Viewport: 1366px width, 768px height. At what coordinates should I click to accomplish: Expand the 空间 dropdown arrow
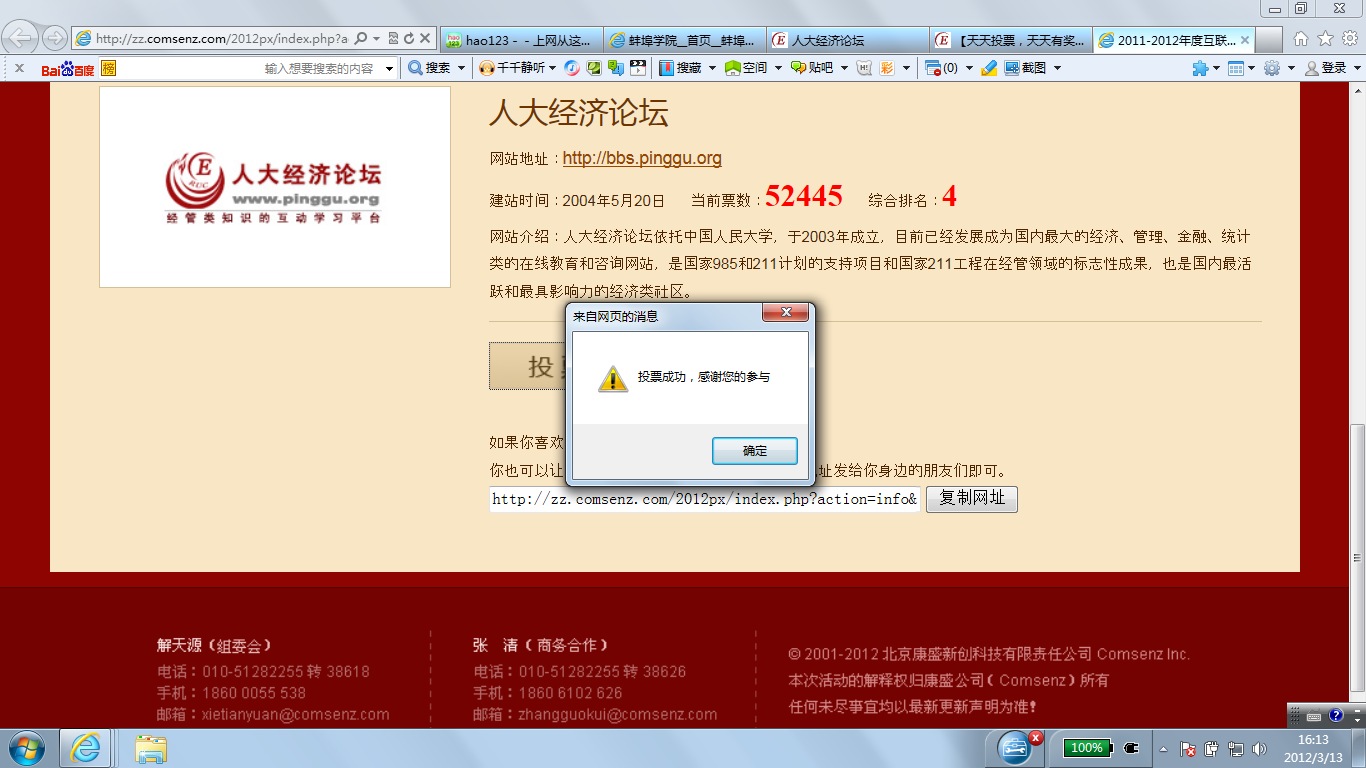click(776, 69)
